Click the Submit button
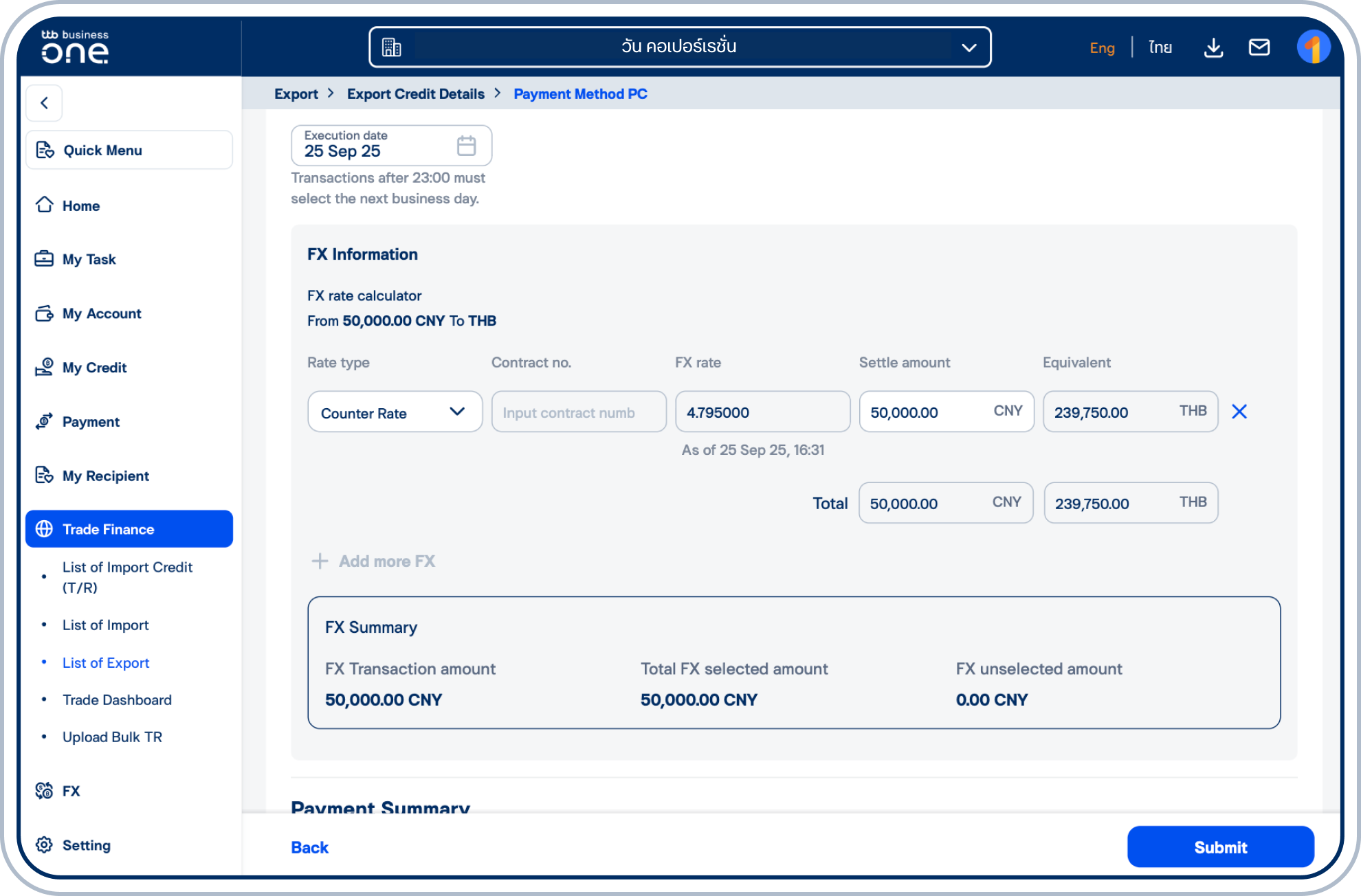Image resolution: width=1361 pixels, height=896 pixels. (x=1220, y=847)
